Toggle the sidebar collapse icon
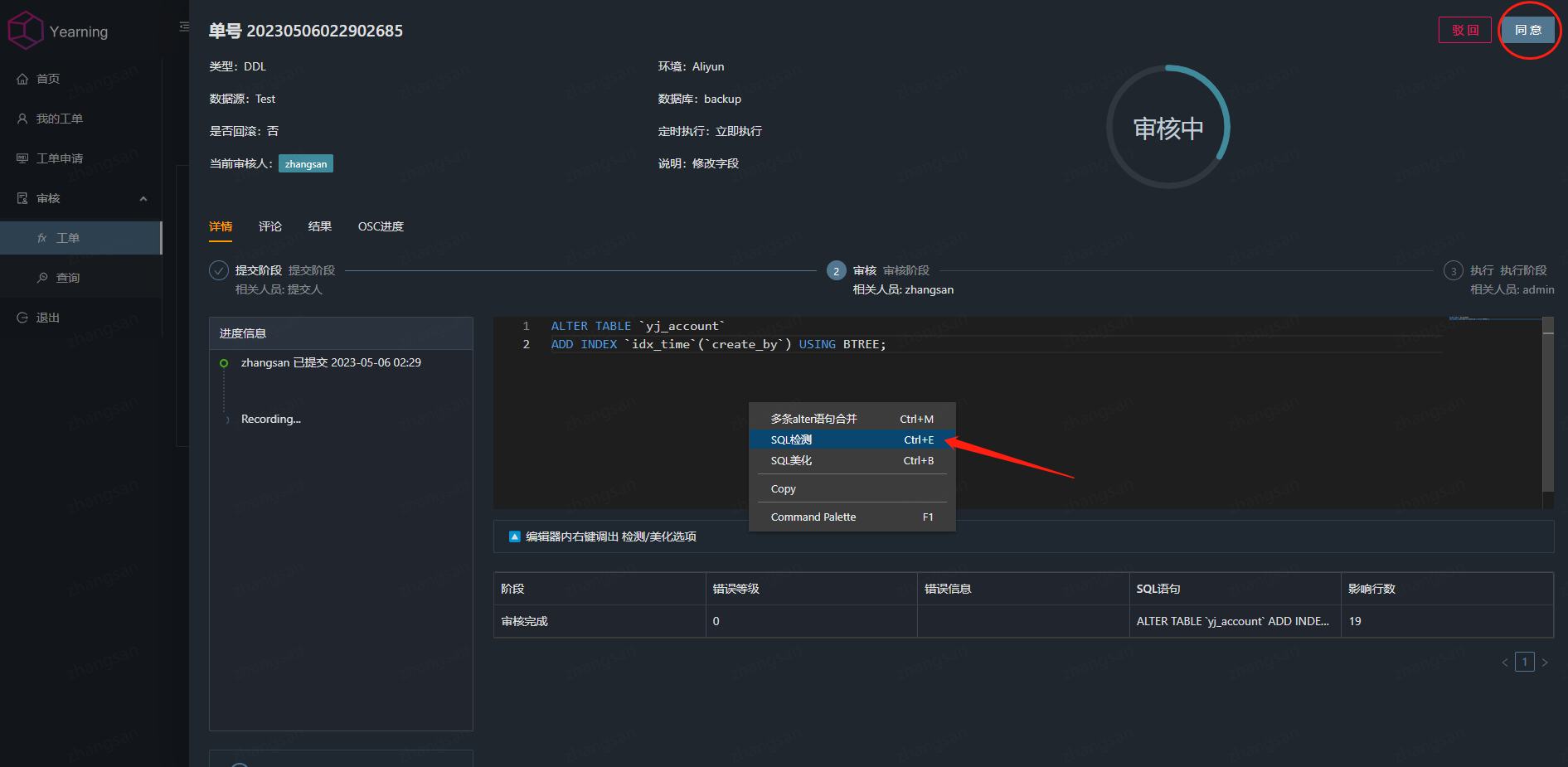Viewport: 1568px width, 767px height. point(184,27)
